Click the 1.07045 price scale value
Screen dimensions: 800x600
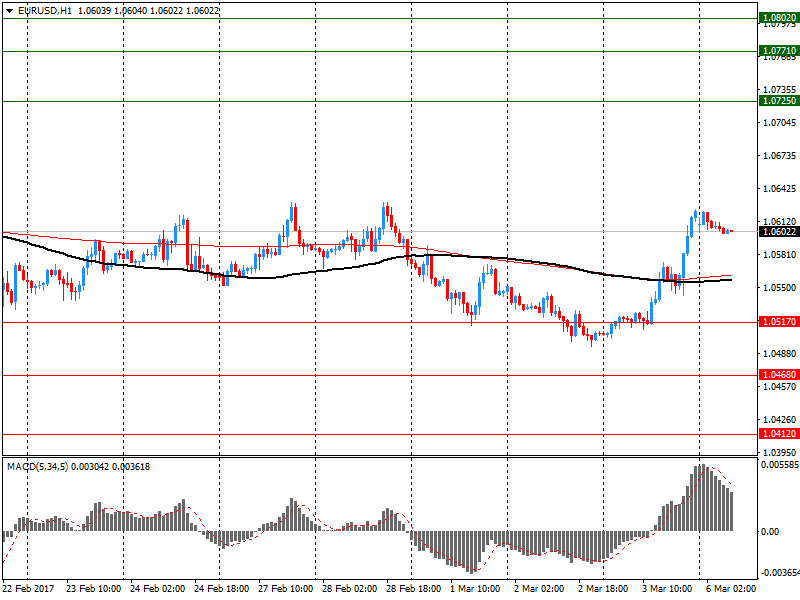click(779, 122)
